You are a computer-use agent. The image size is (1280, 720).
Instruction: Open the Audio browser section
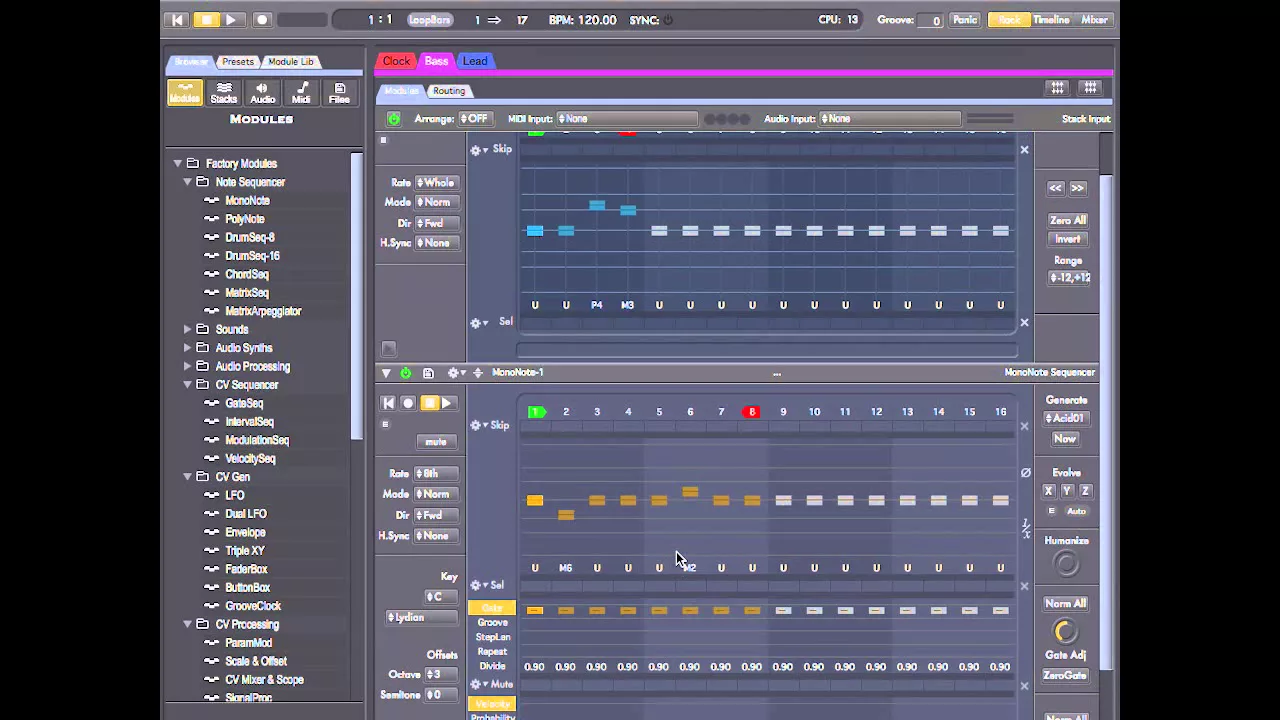pos(263,93)
